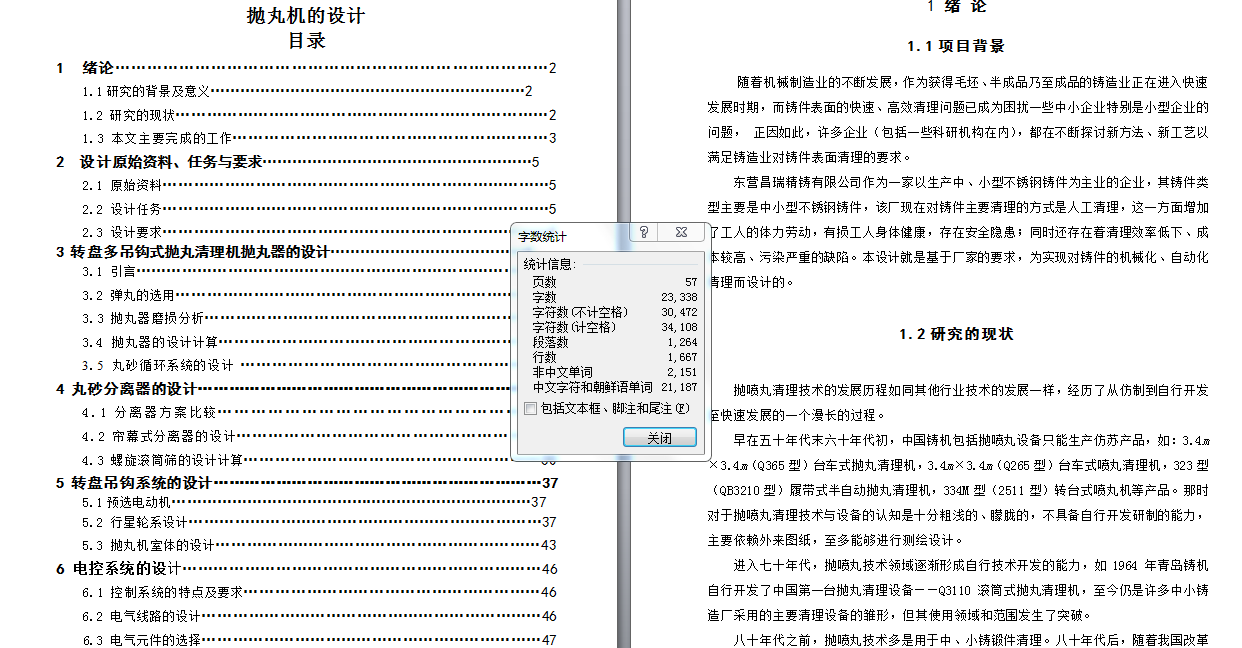Click the 统计信息 label in the dialog

click(x=550, y=265)
